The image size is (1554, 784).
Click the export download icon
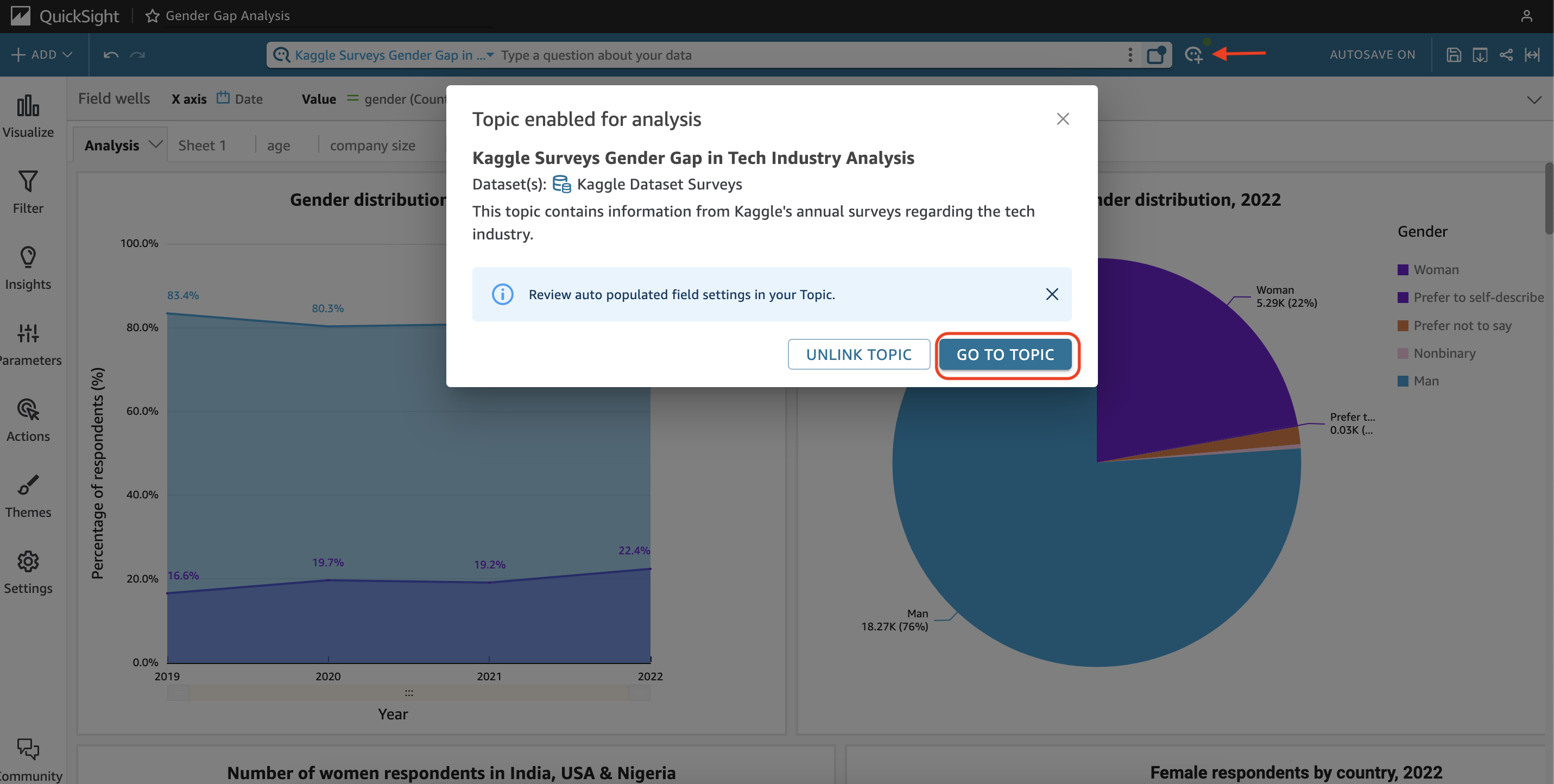[1480, 55]
